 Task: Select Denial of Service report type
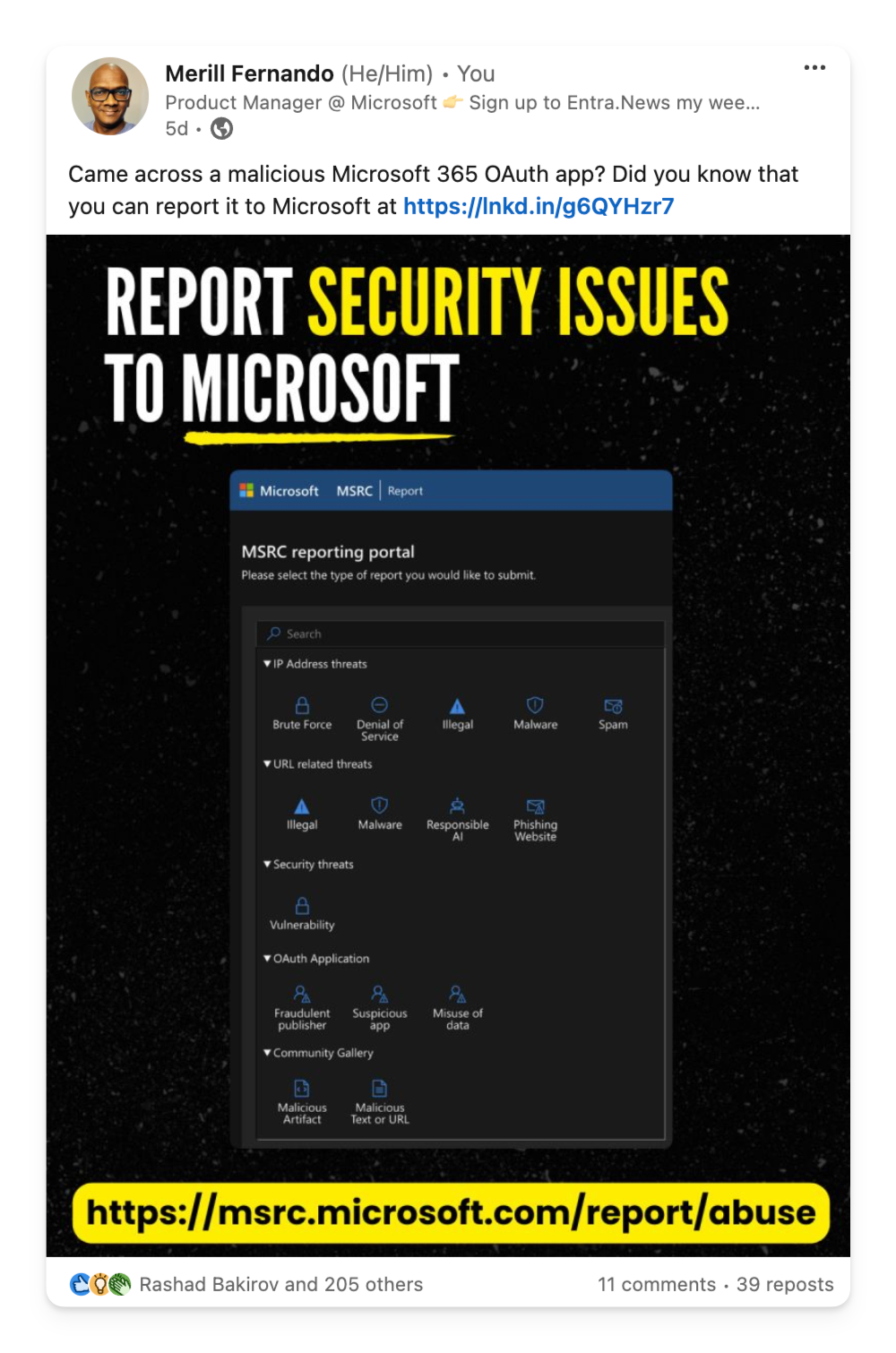pos(380,720)
